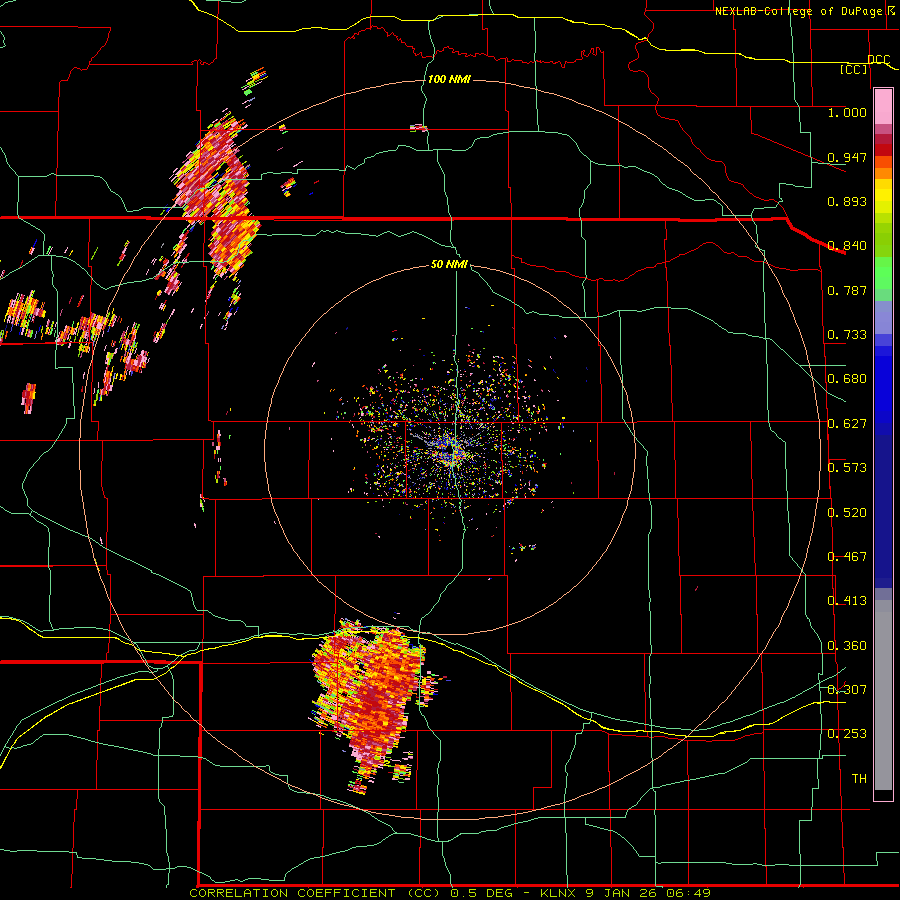Select the 0.840 legend value
900x900 pixels.
(847, 246)
